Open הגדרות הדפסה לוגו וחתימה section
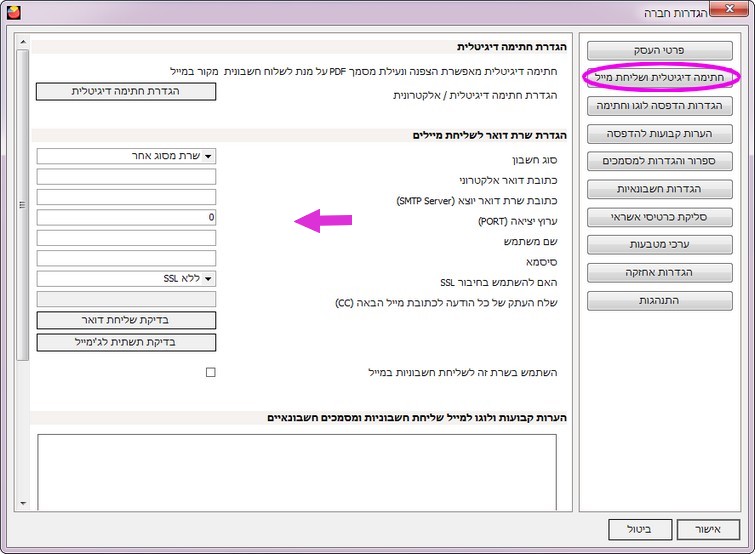755x554 pixels. pos(660,106)
